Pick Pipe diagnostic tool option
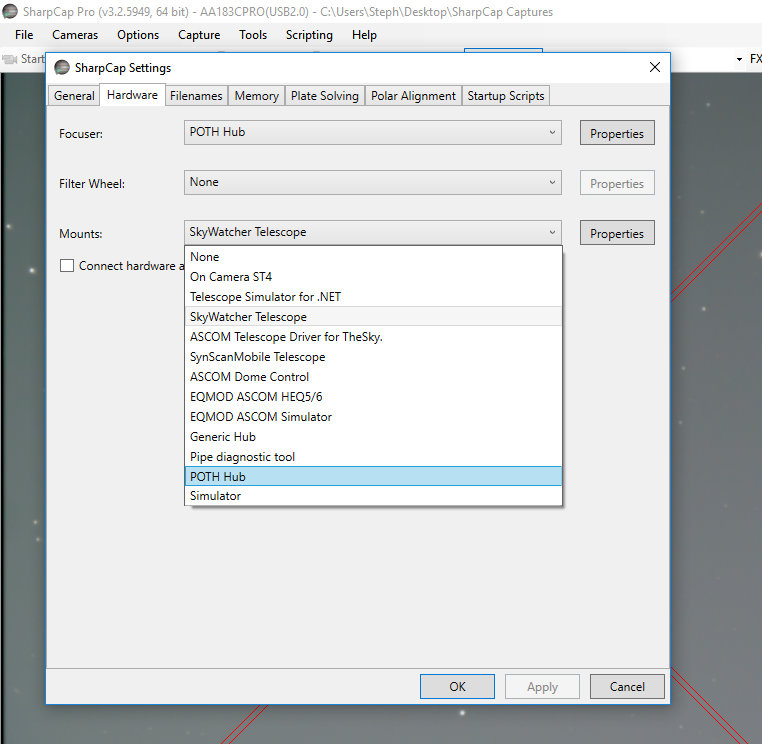This screenshot has width=762, height=744. pos(373,457)
